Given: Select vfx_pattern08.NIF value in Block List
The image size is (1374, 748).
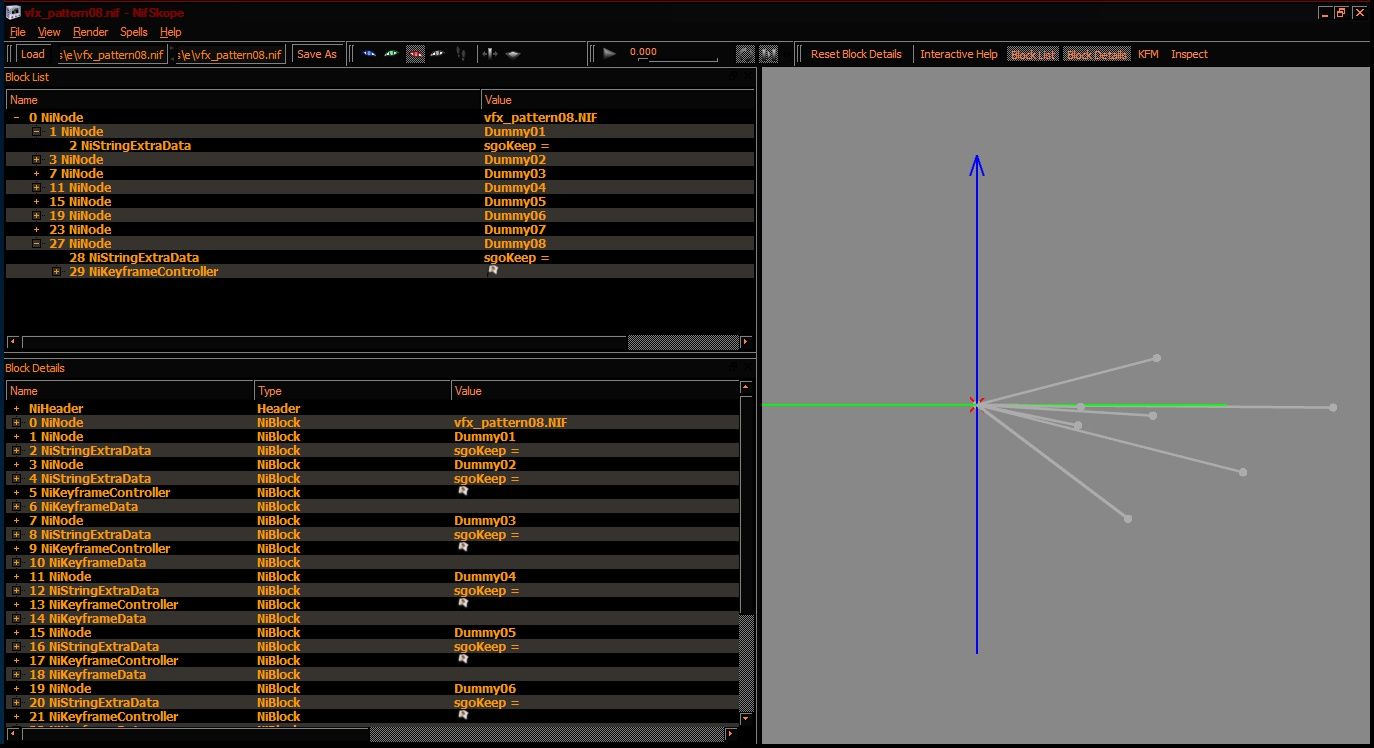Looking at the screenshot, I should click(540, 118).
